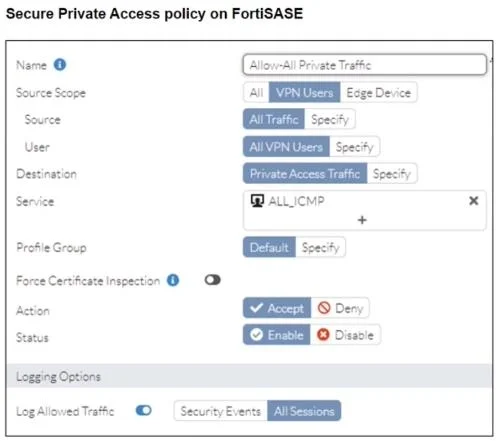Image resolution: width=499 pixels, height=441 pixels.
Task: Choose Specify for the Destination
Action: pos(392,173)
